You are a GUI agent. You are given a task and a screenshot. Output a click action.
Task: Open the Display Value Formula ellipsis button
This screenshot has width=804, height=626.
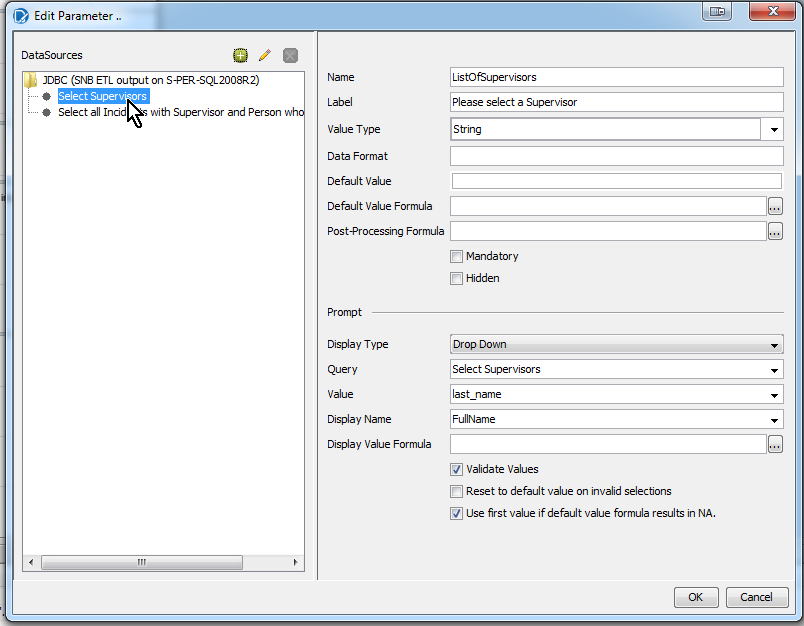(774, 444)
